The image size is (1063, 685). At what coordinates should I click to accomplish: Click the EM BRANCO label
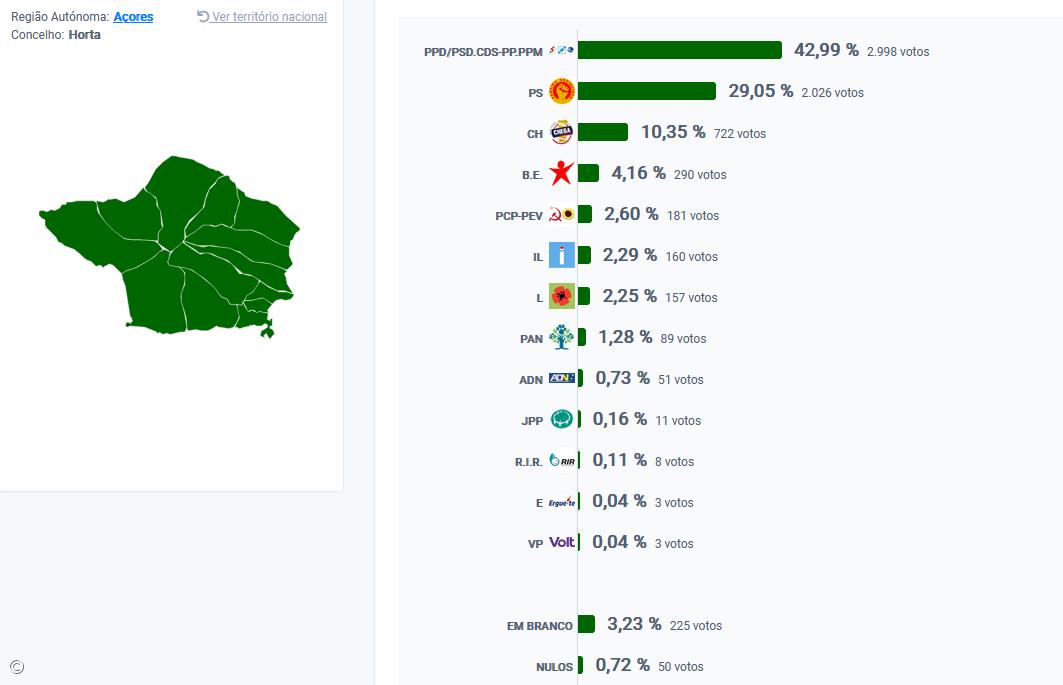[539, 624]
